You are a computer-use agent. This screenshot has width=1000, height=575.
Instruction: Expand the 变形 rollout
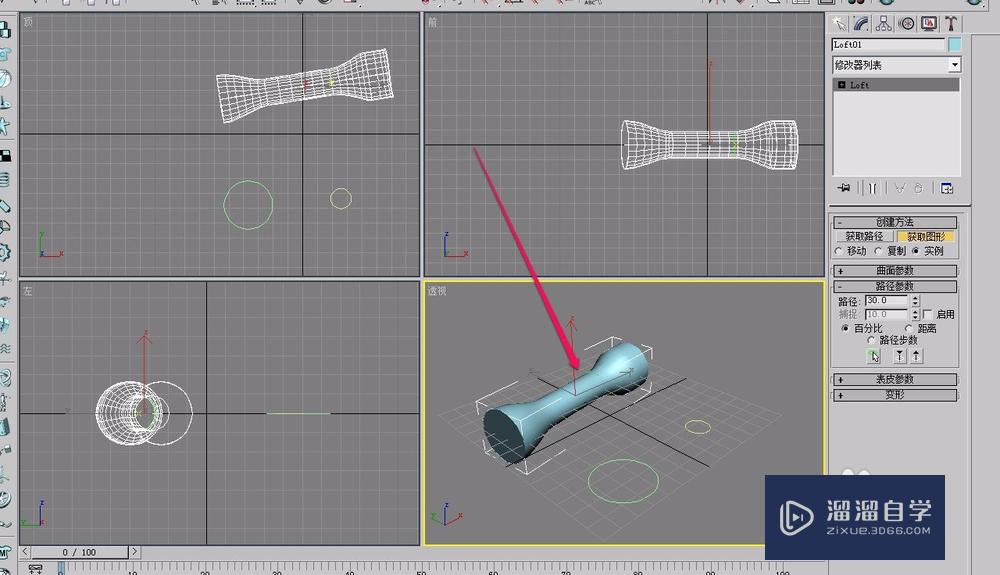[x=895, y=395]
